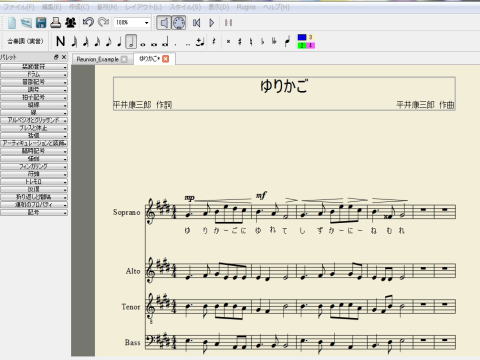The height and width of the screenshot is (360, 480).
Task: Expand the 連桁のプロパティ beam properties palette
Action: coord(34,205)
